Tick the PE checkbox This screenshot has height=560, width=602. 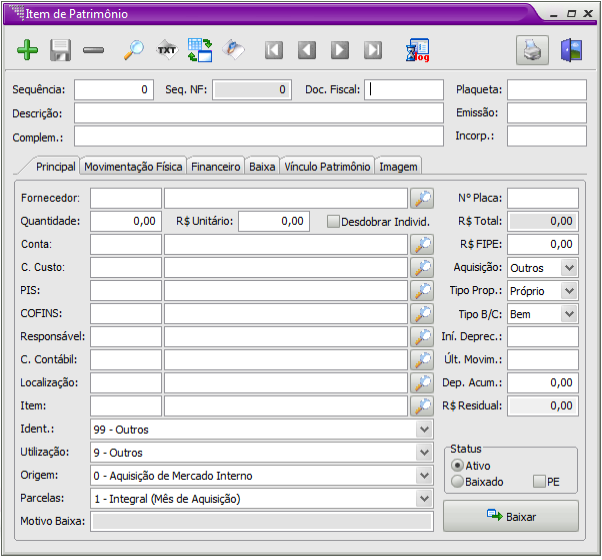[x=539, y=481]
